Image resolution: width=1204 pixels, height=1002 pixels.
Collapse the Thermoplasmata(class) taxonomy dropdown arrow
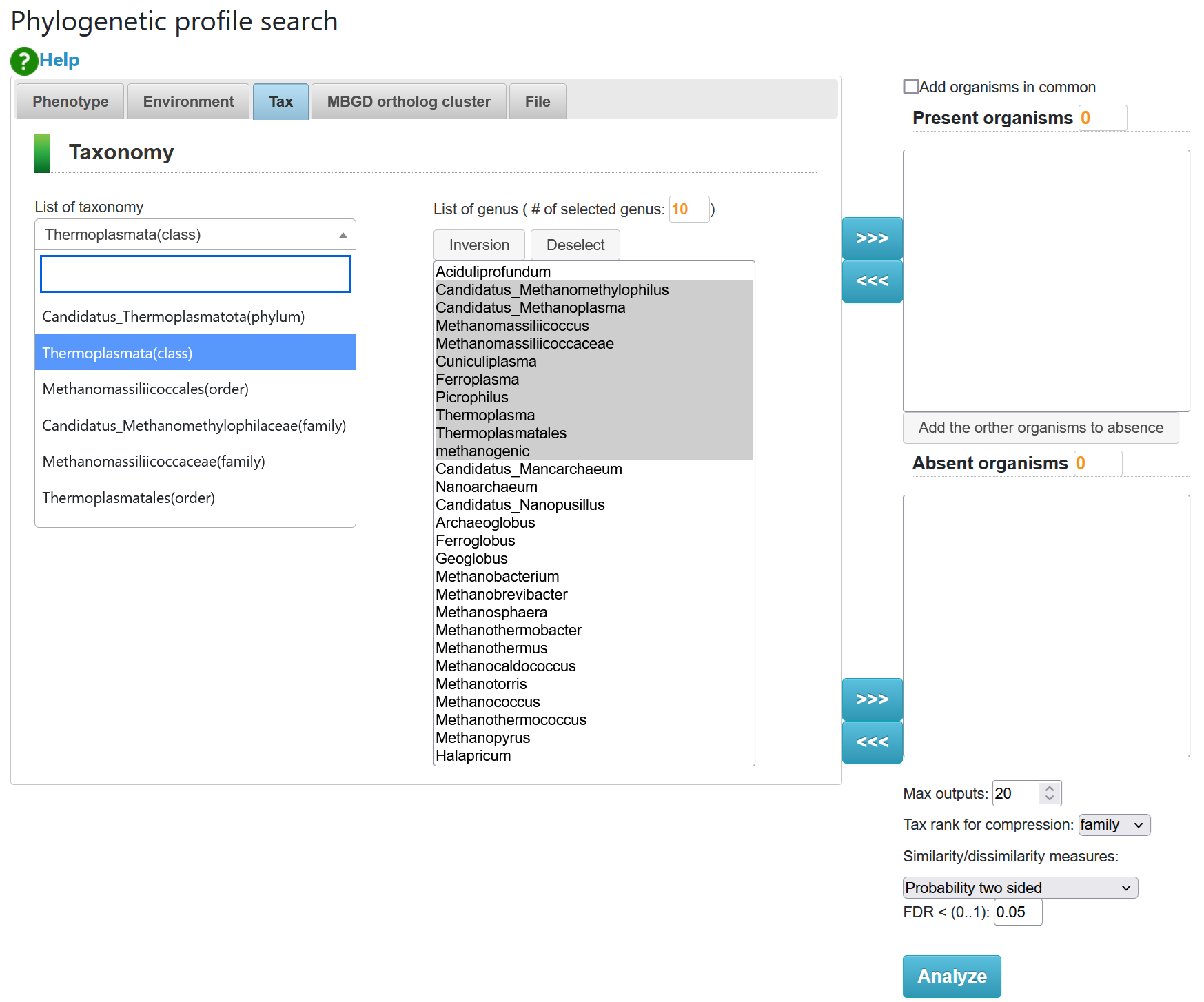tap(343, 235)
